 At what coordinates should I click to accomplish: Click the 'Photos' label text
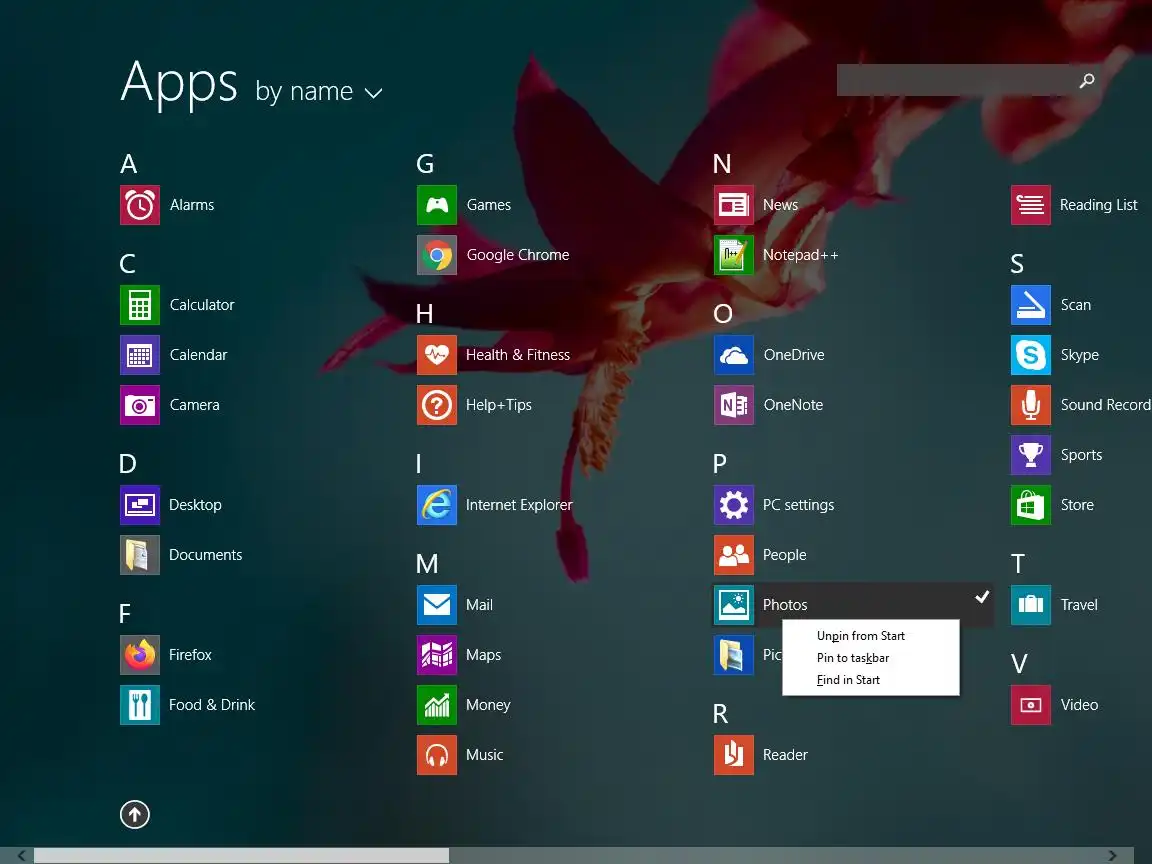785,605
